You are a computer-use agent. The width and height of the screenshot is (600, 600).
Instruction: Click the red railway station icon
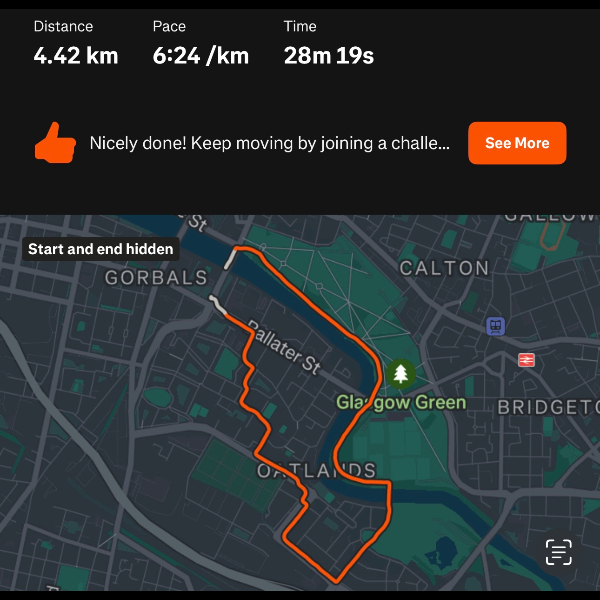pyautogui.click(x=526, y=360)
